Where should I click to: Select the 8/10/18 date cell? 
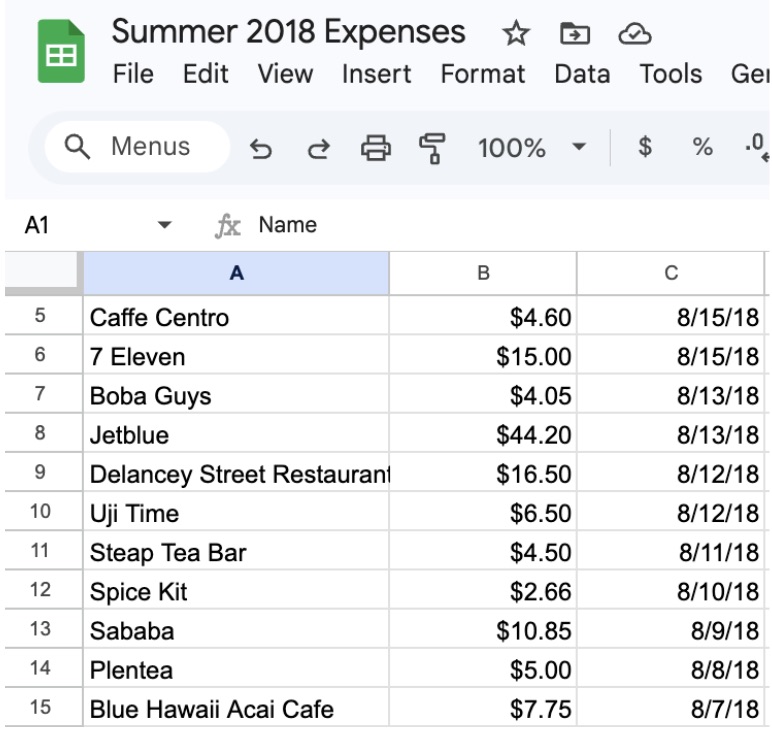click(671, 590)
